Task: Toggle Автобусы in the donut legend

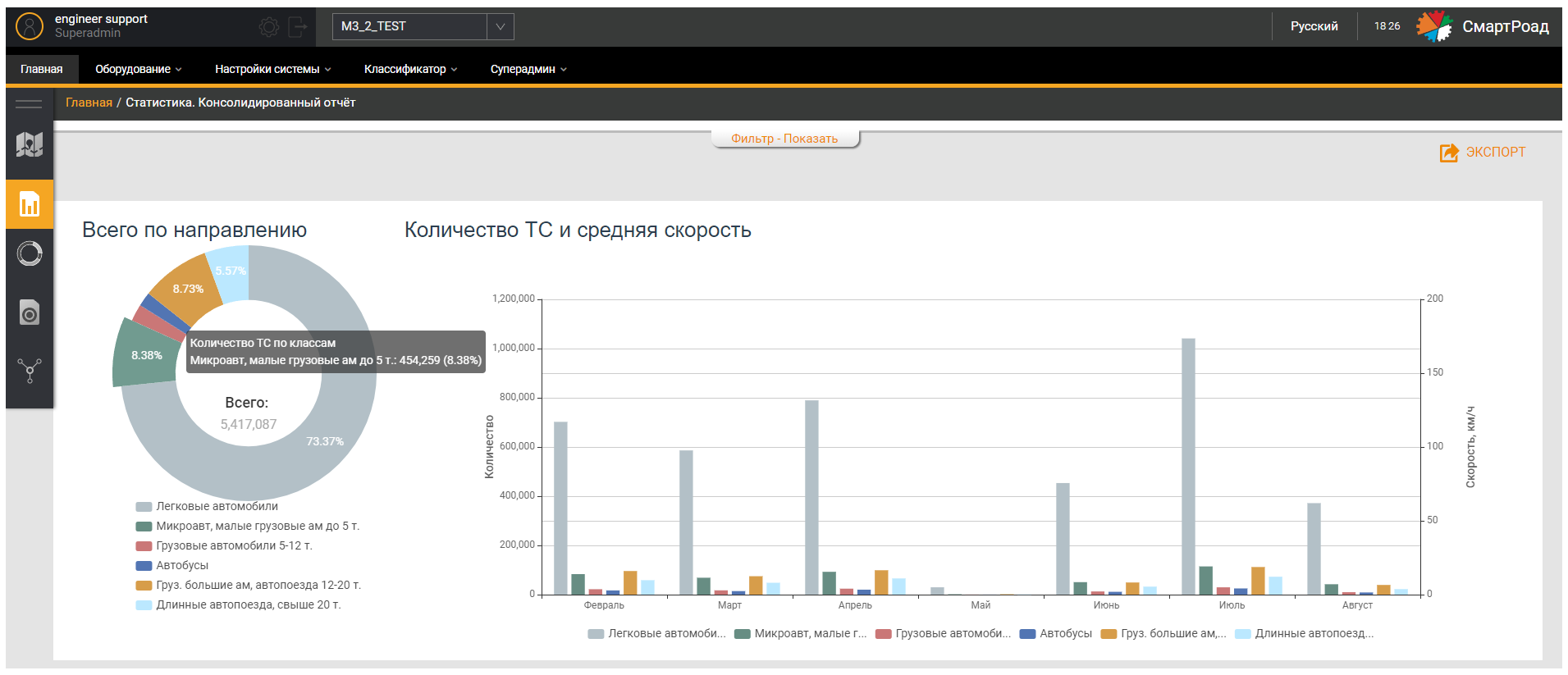Action: (172, 566)
